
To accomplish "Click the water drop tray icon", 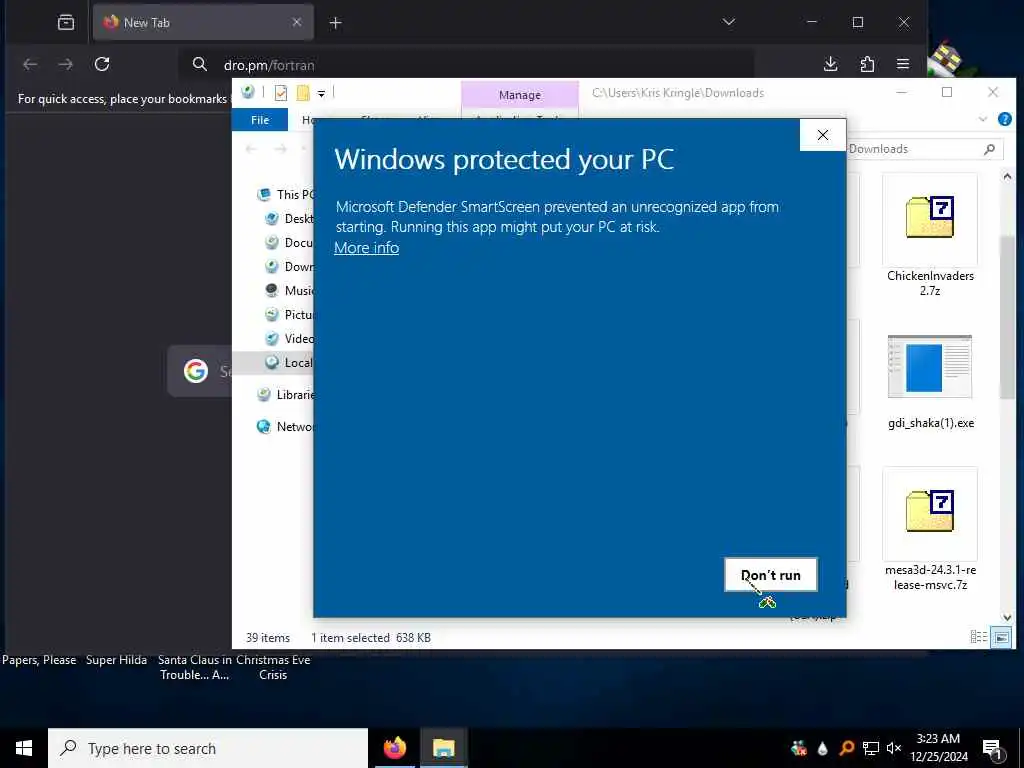I will coord(823,748).
